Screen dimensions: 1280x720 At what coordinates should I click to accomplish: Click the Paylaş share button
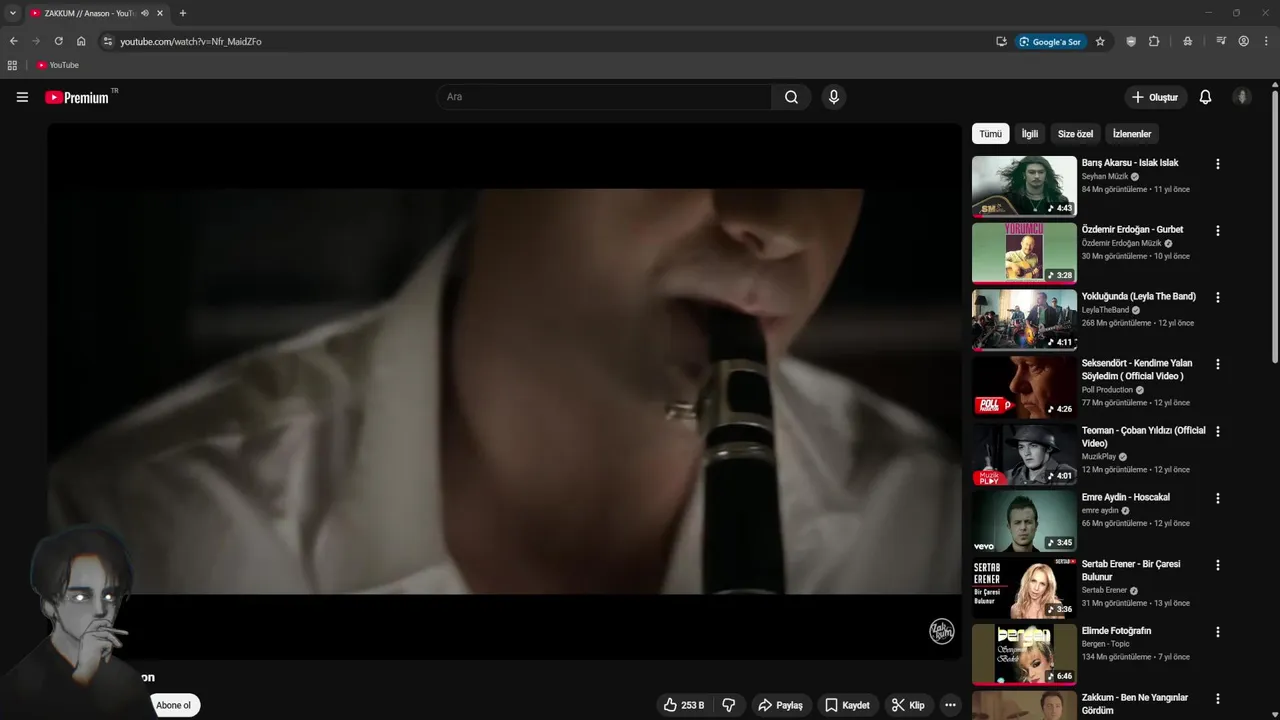click(780, 705)
